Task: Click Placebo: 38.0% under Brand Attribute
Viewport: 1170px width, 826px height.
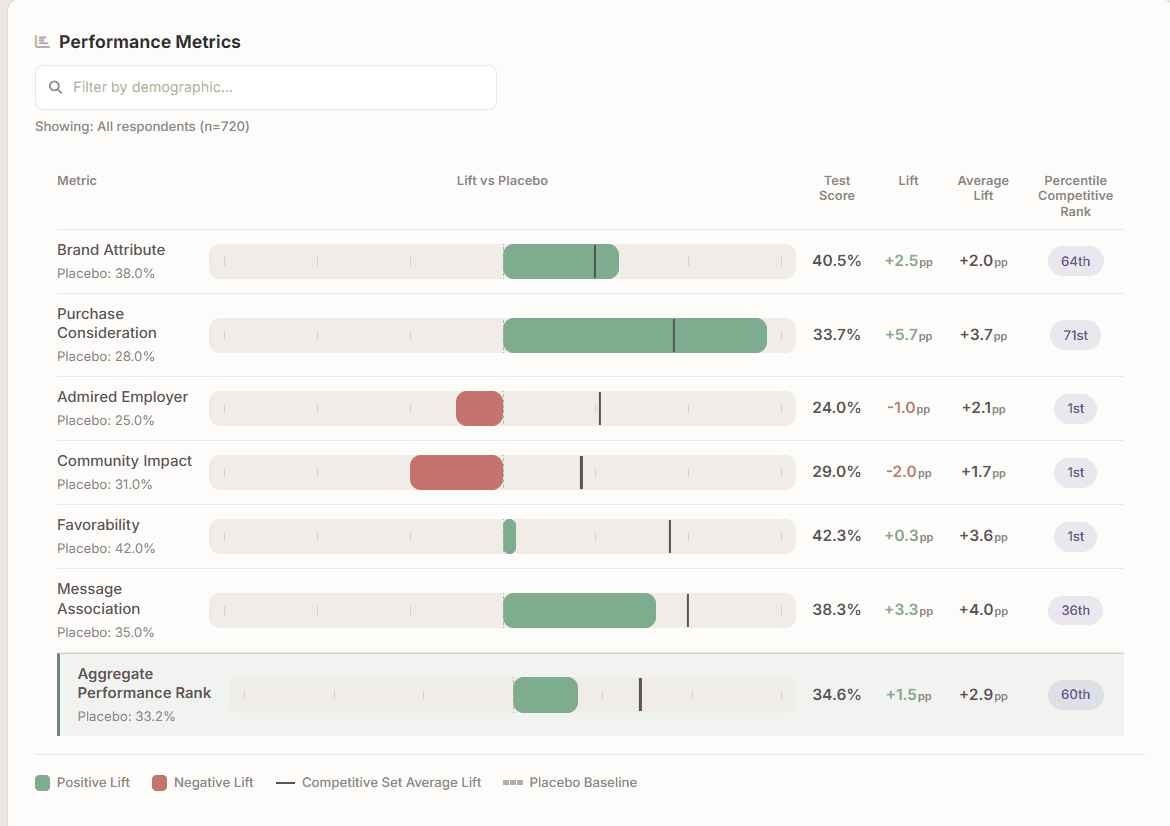Action: coord(106,273)
